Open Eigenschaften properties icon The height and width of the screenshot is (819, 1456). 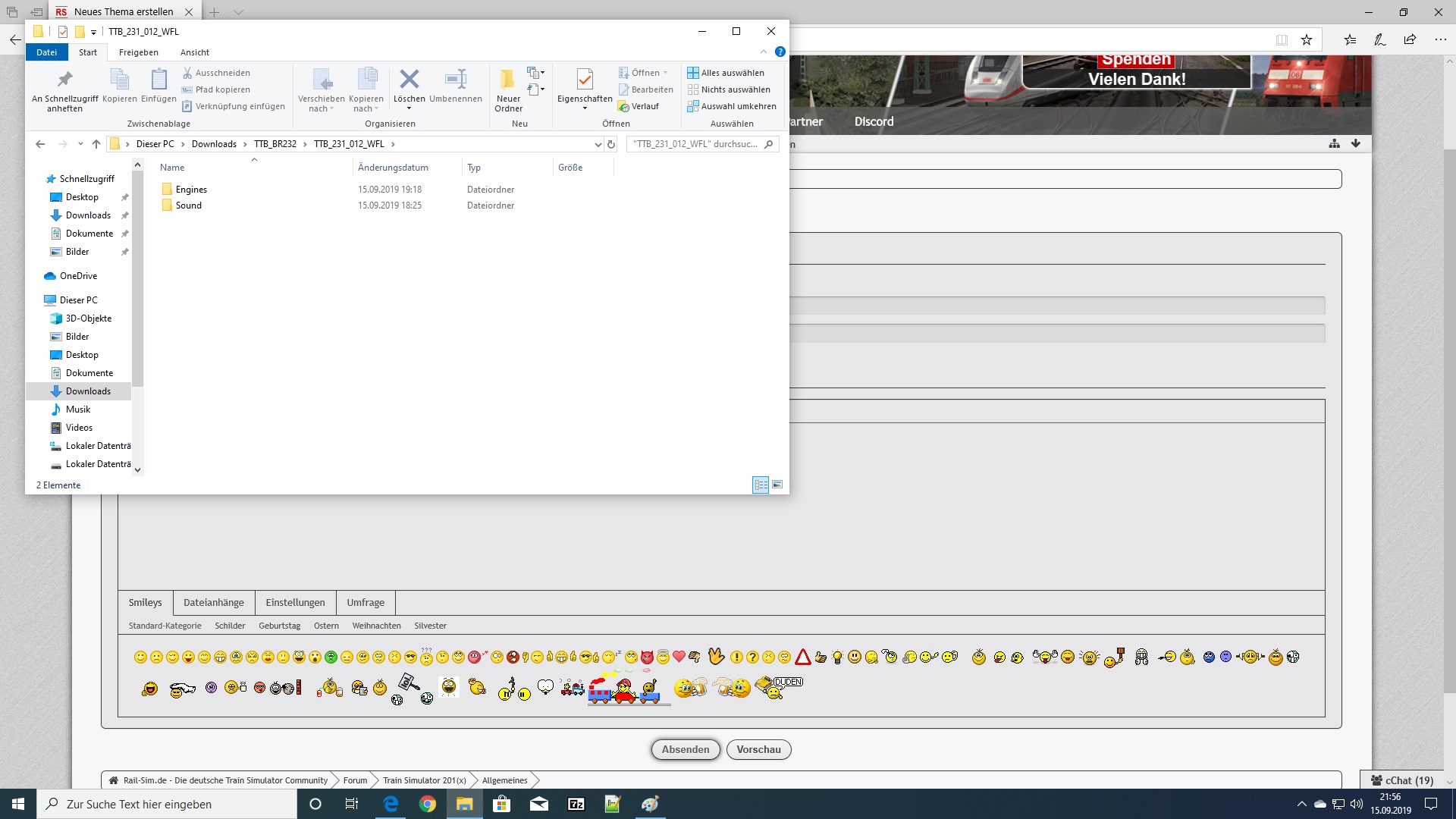[584, 80]
